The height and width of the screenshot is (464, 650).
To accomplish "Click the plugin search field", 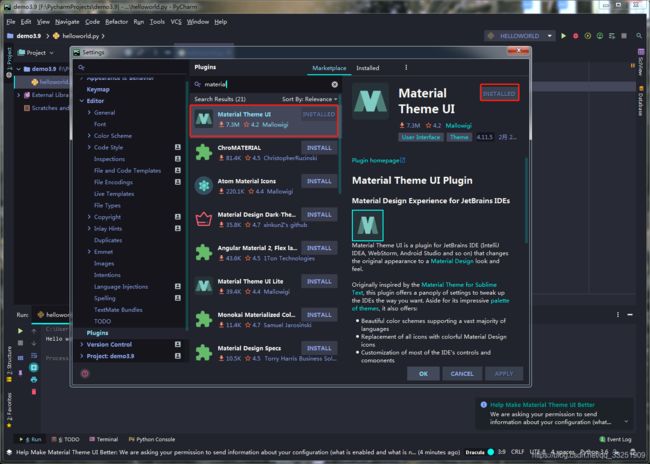I will (x=265, y=85).
